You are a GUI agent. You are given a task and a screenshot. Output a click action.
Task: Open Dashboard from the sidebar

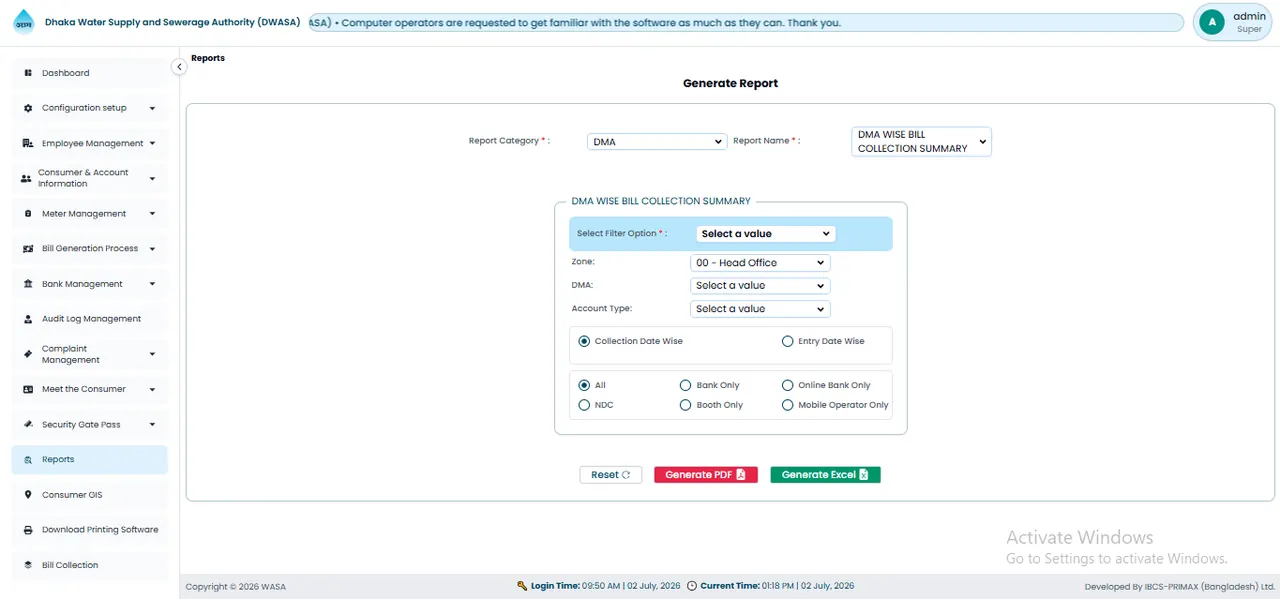(89, 73)
